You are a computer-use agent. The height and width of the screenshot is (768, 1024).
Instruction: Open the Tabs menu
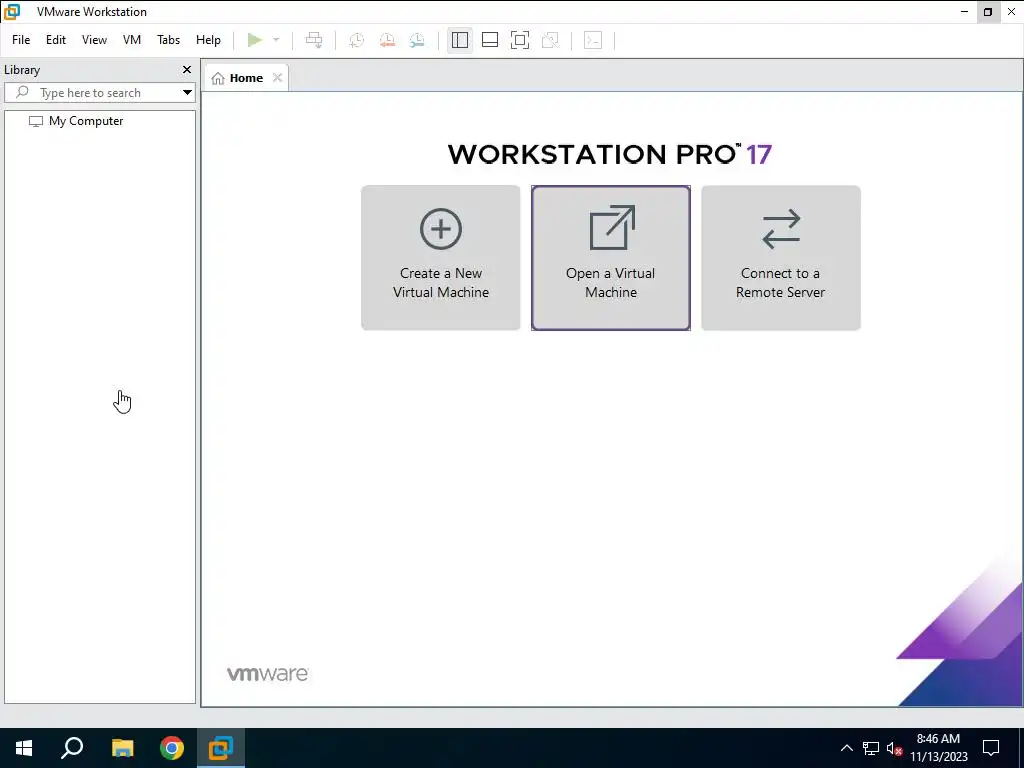[168, 40]
